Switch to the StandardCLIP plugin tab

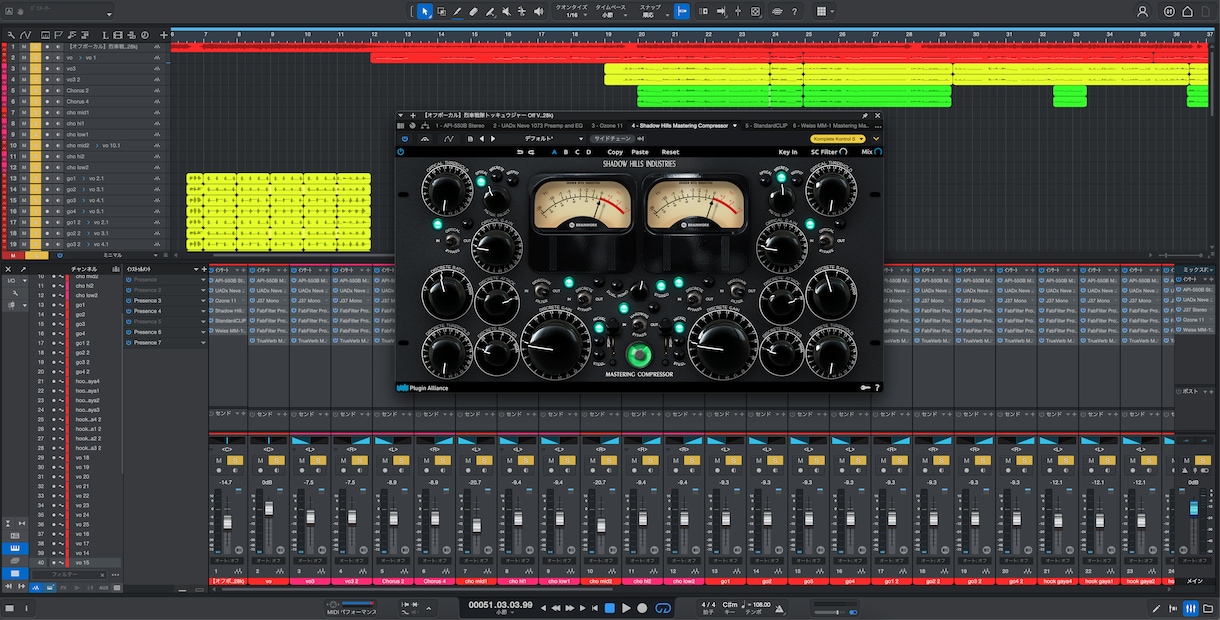tap(765, 126)
